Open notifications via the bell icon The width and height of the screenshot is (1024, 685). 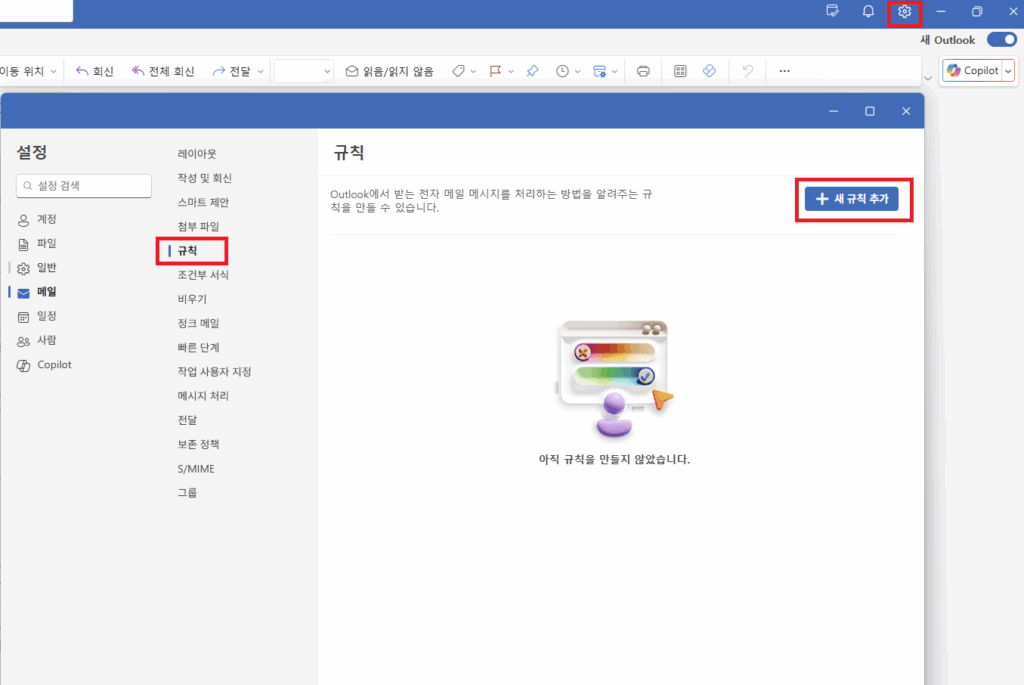[867, 12]
